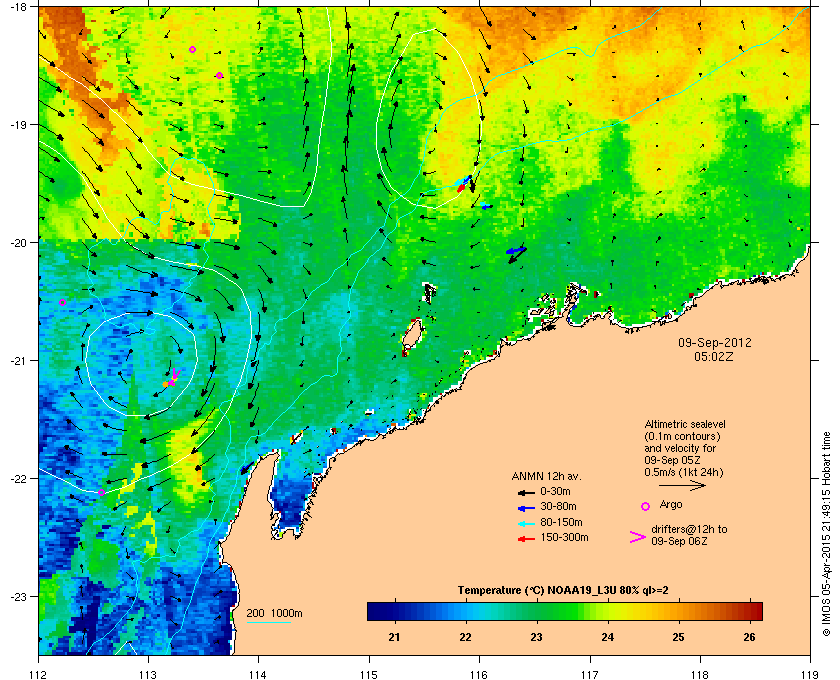Click the colorbar tick label 26
840x680 pixels.
tap(749, 637)
